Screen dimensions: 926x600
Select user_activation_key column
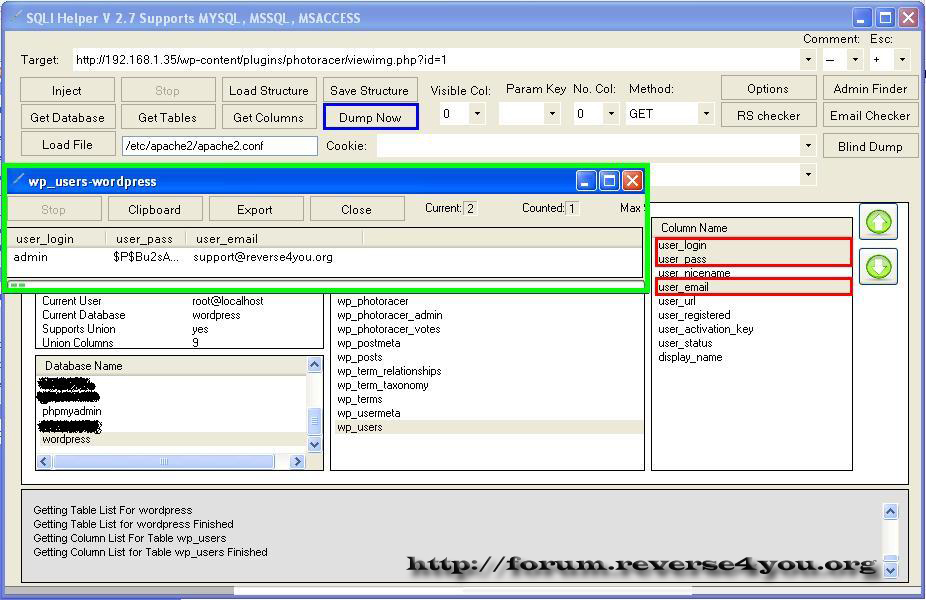(752, 329)
